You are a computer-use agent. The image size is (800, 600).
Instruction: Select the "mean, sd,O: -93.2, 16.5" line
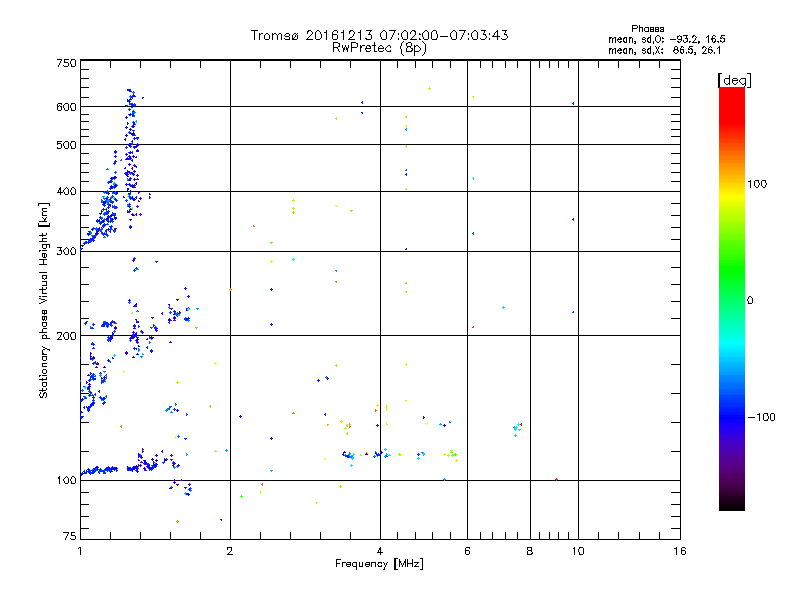(666, 39)
